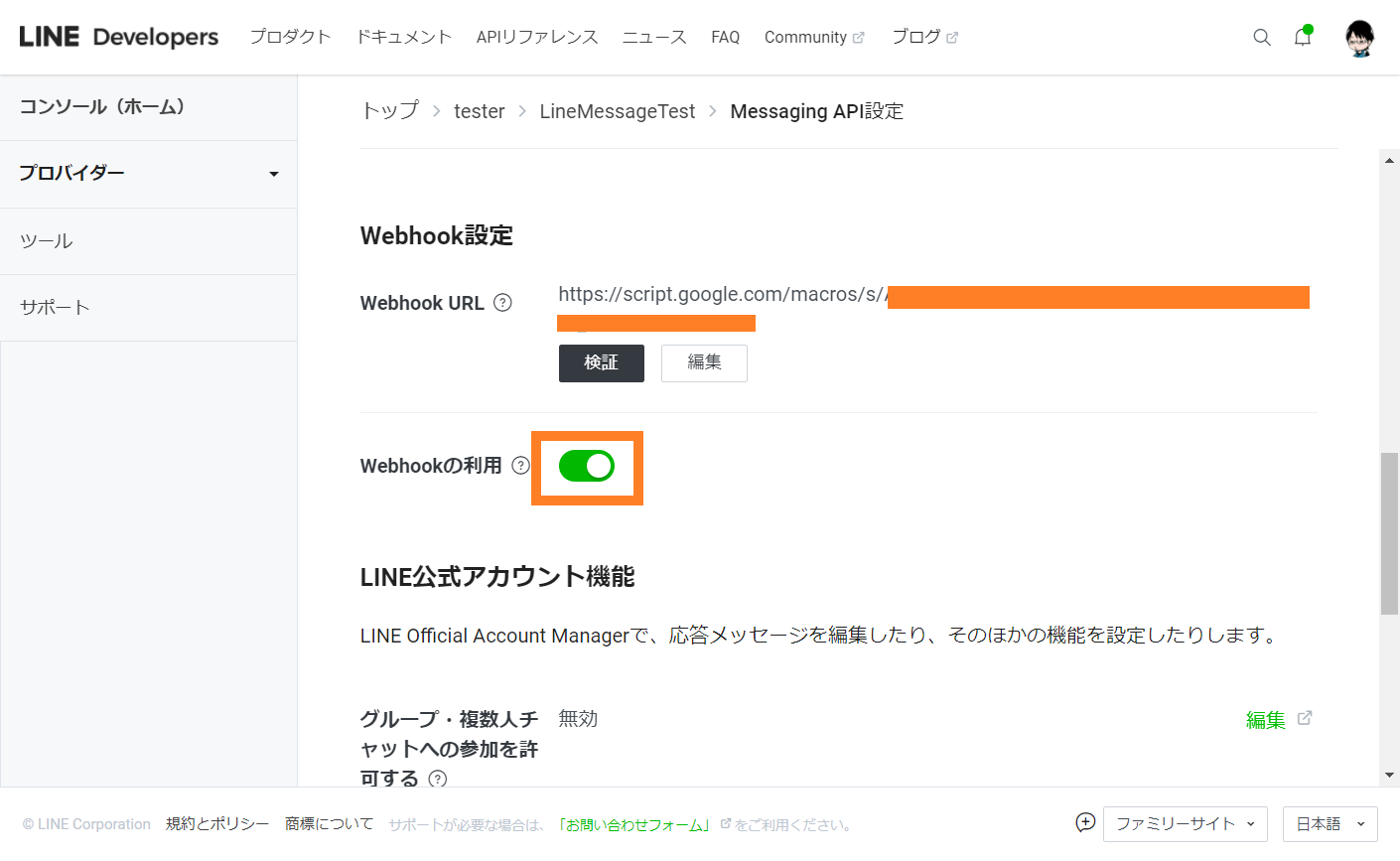The height and width of the screenshot is (861, 1400).
Task: Open the notifications bell icon
Action: point(1303,37)
